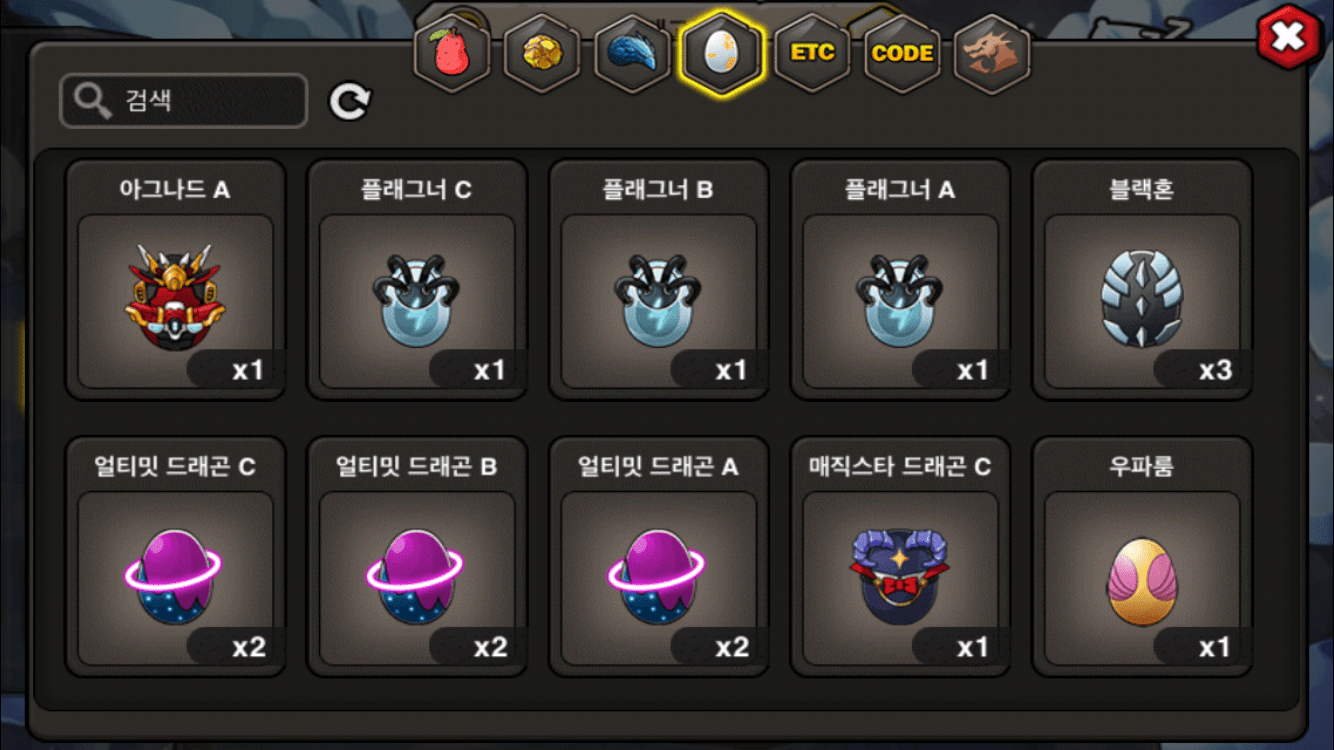Select the egg category tab

(x=721, y=53)
